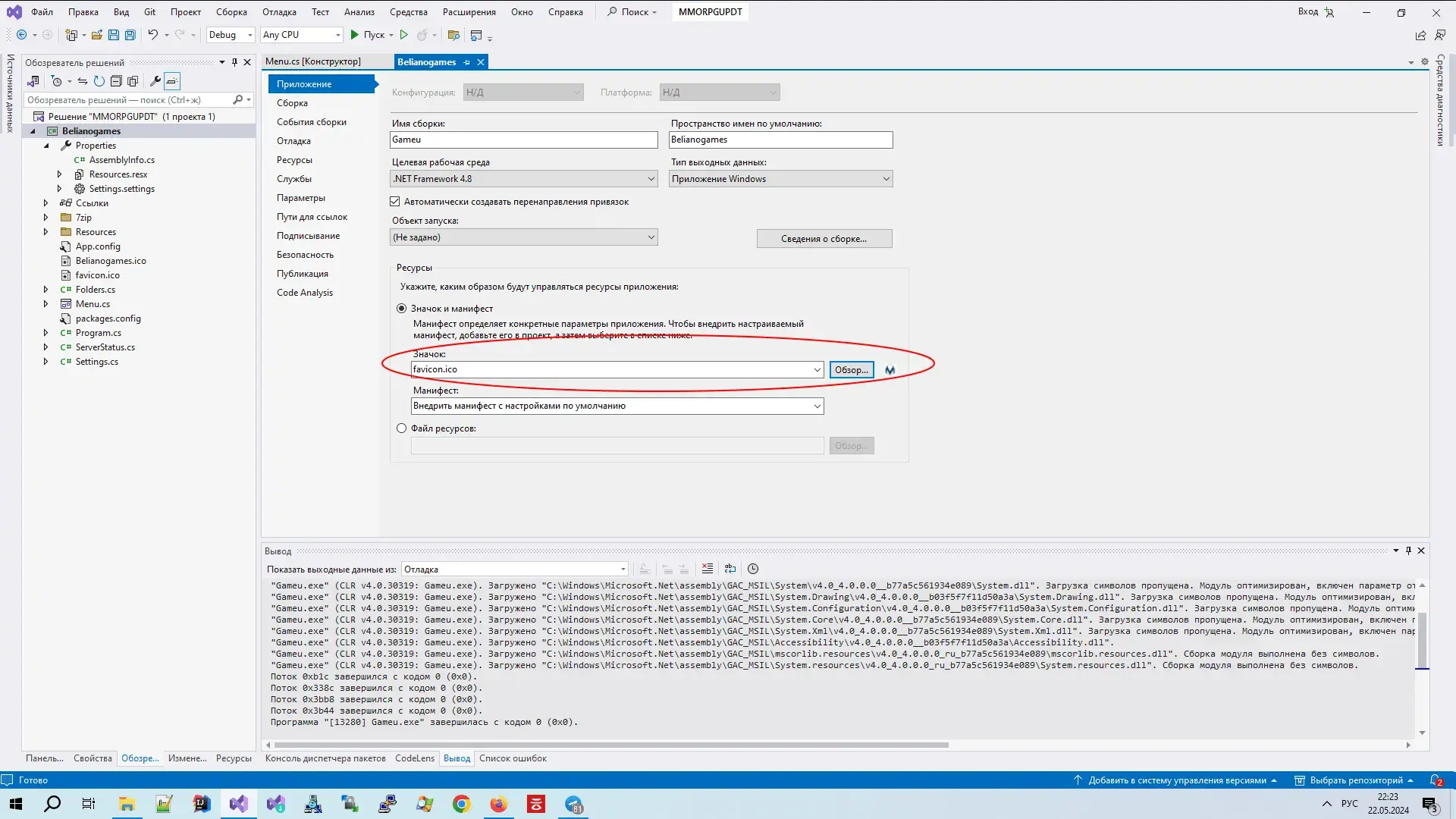
Task: Open the Any CPU platform dropdown
Action: click(x=302, y=35)
